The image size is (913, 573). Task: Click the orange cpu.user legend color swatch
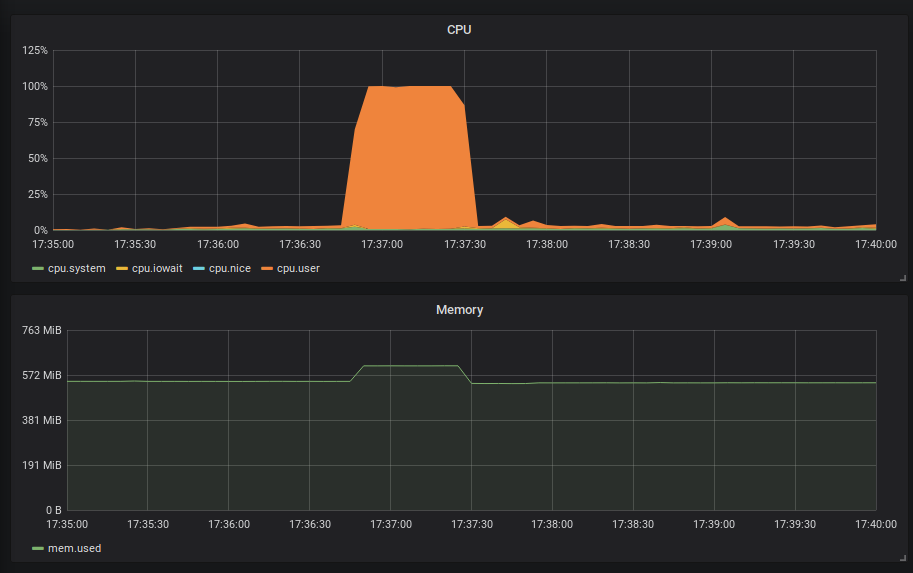pyautogui.click(x=267, y=268)
